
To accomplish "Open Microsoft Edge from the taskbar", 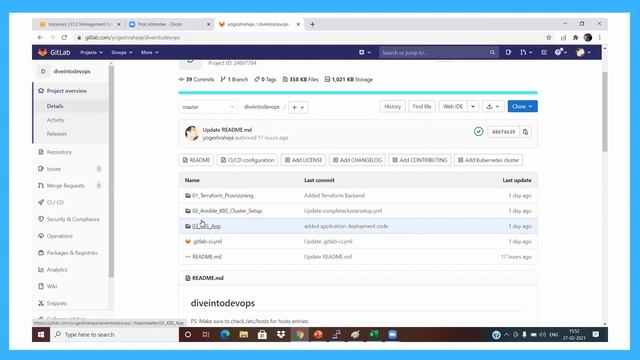I will 225,334.
